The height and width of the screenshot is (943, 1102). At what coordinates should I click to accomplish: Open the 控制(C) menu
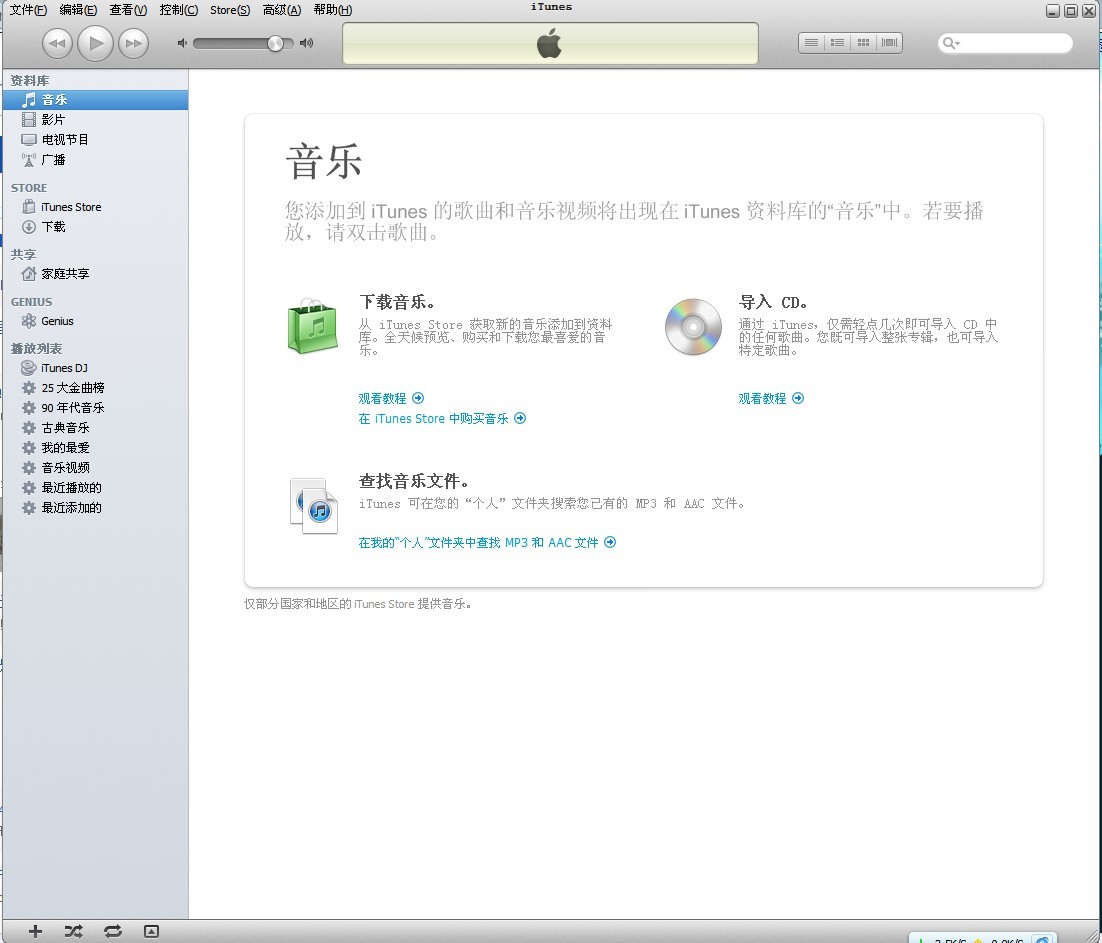pos(179,10)
